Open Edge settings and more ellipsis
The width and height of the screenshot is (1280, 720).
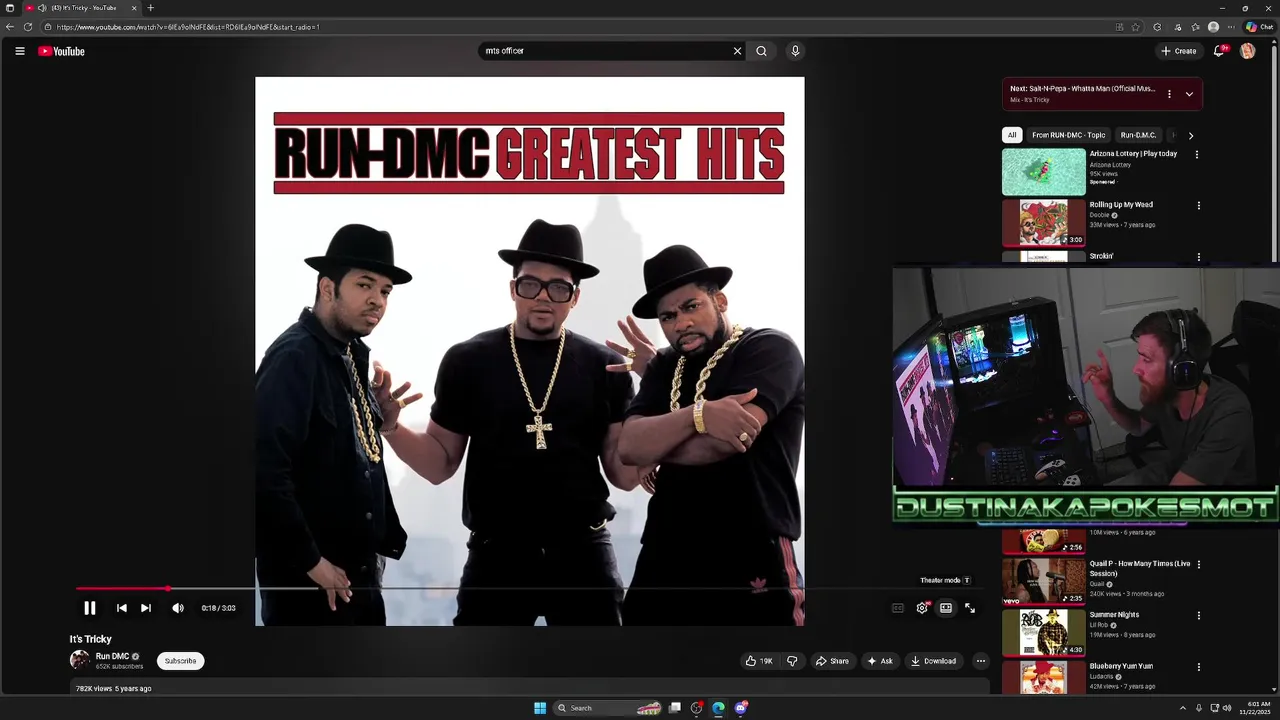click(x=1231, y=27)
